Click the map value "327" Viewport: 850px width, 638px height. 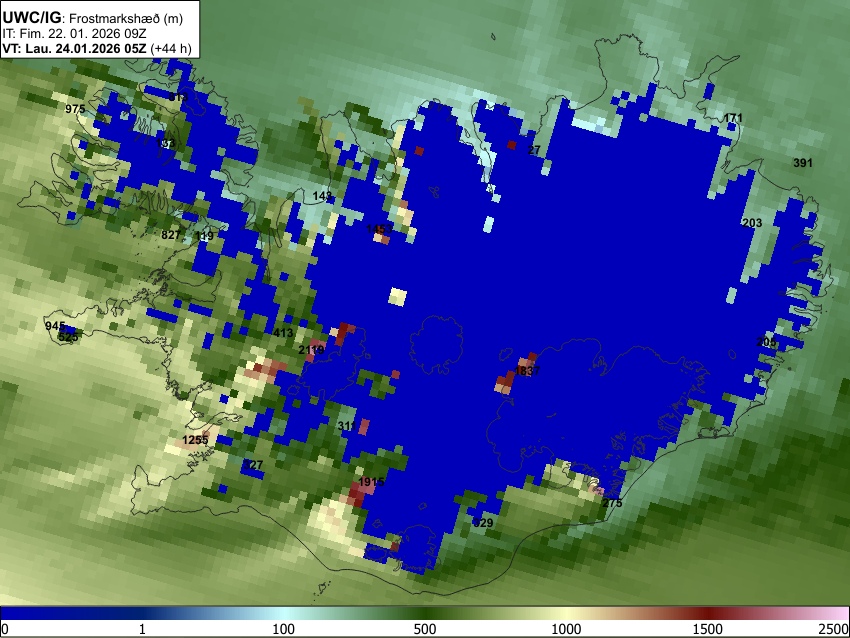click(253, 465)
